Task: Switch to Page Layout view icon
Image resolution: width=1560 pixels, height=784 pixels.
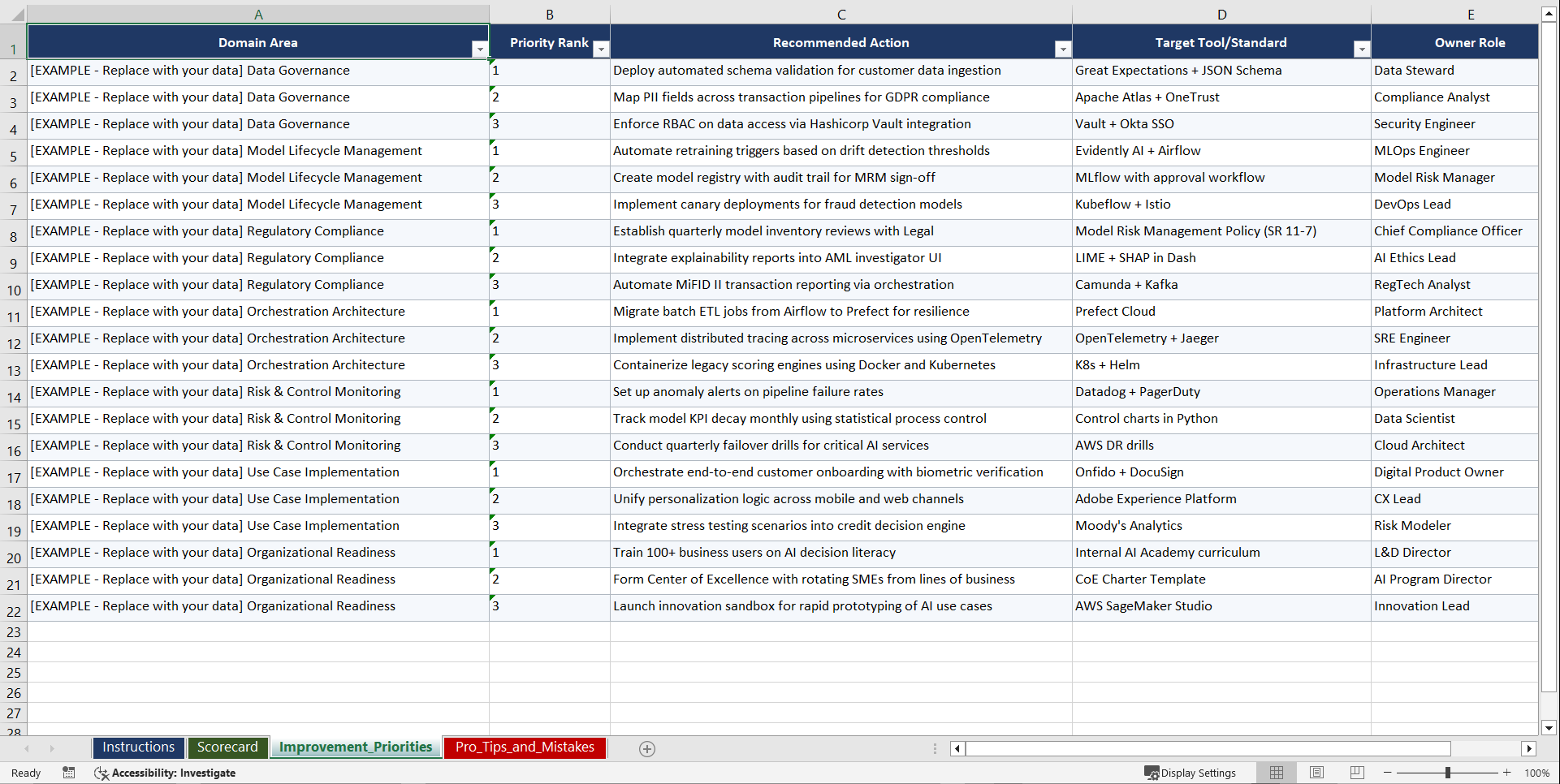Action: tap(1316, 772)
